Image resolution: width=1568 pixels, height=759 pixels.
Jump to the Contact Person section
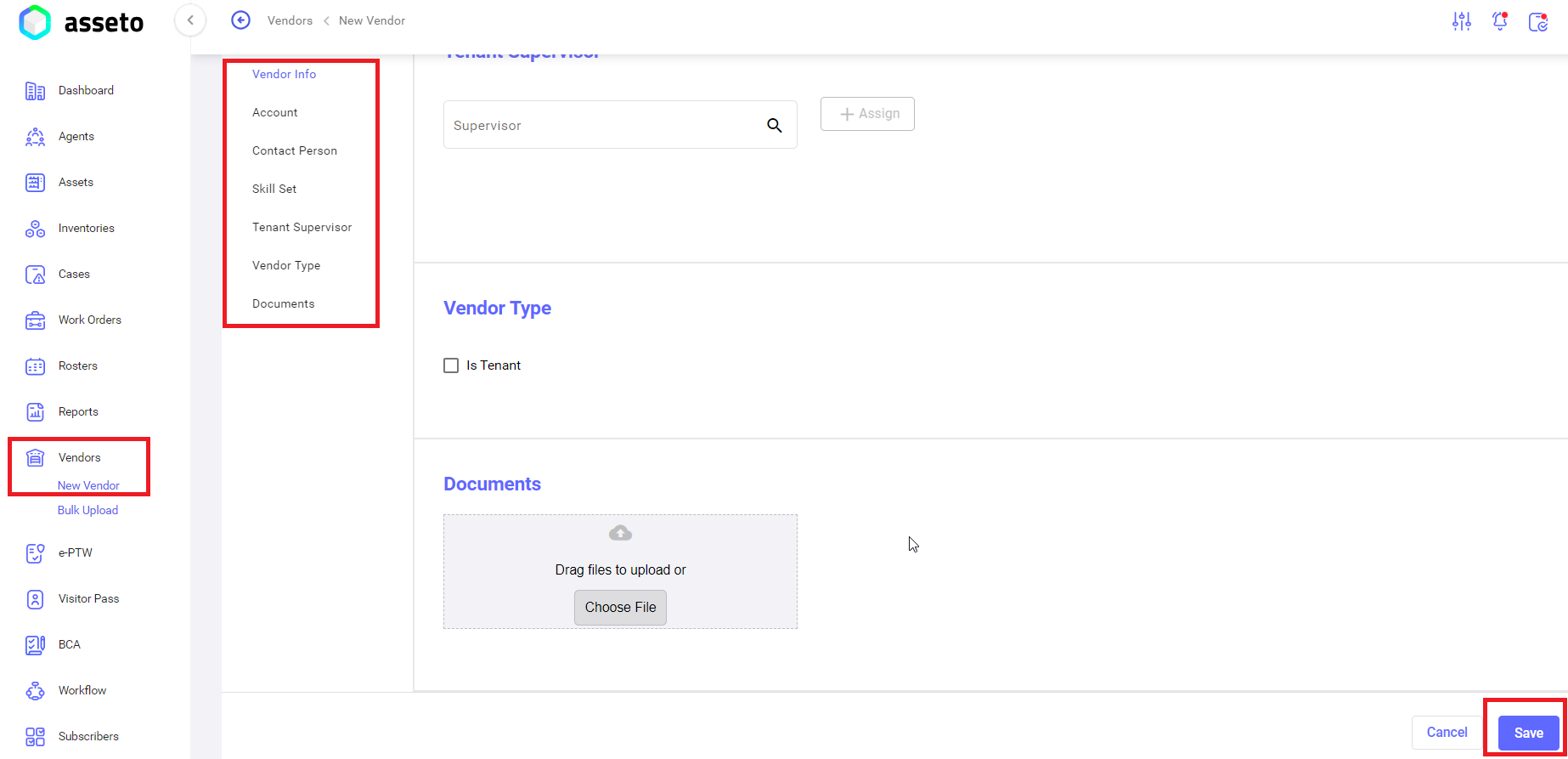click(294, 150)
